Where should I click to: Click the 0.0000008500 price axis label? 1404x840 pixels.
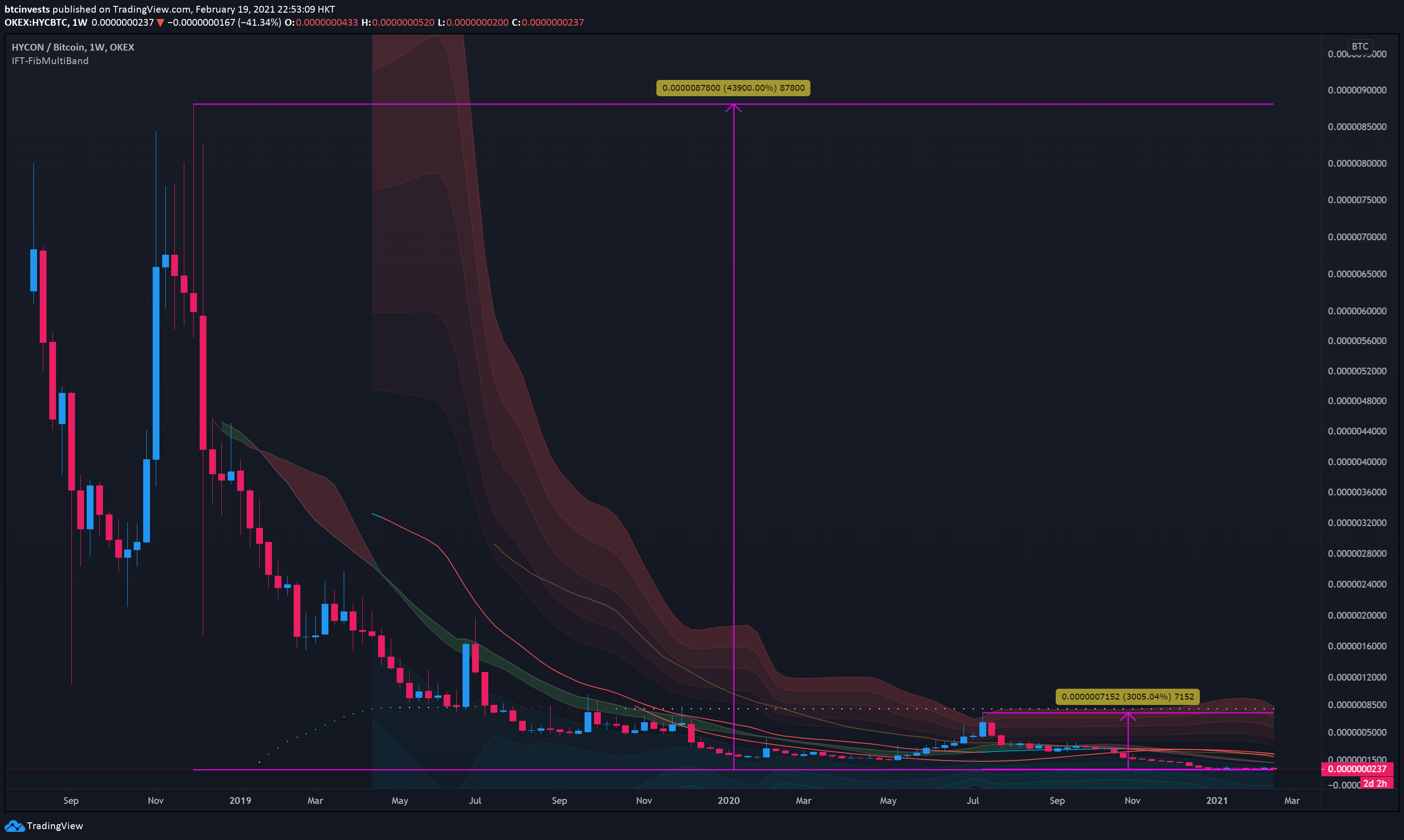(1357, 705)
